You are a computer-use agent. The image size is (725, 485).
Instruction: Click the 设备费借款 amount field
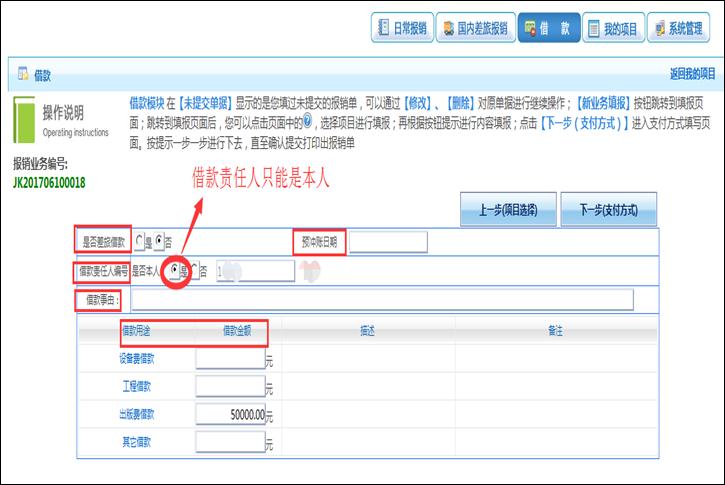[x=230, y=360]
